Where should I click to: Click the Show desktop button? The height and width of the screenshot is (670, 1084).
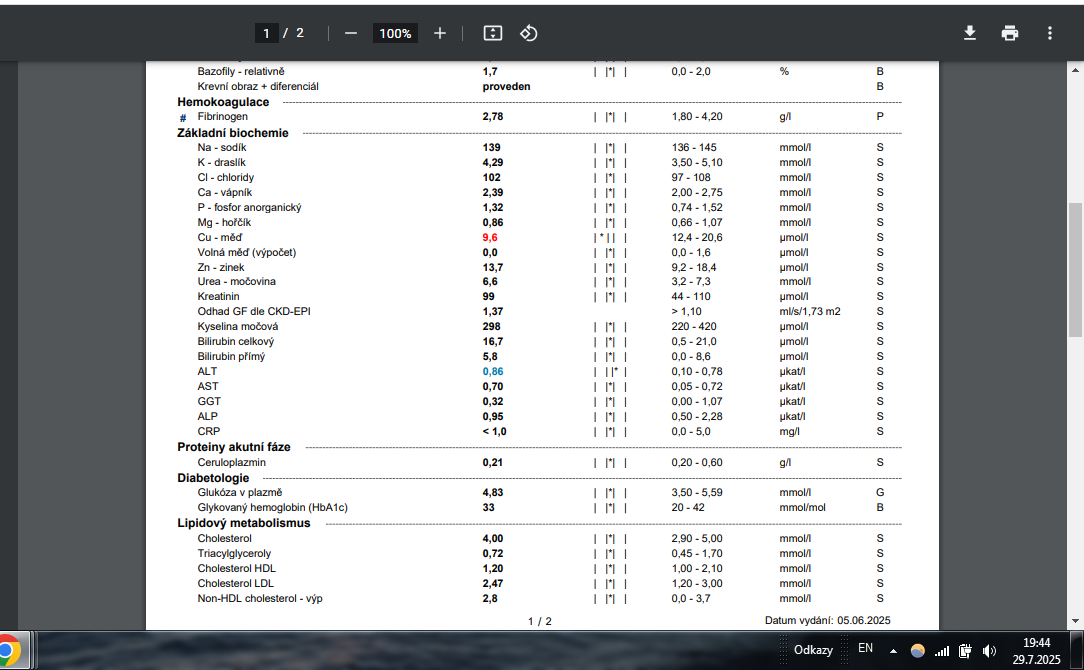point(1080,650)
